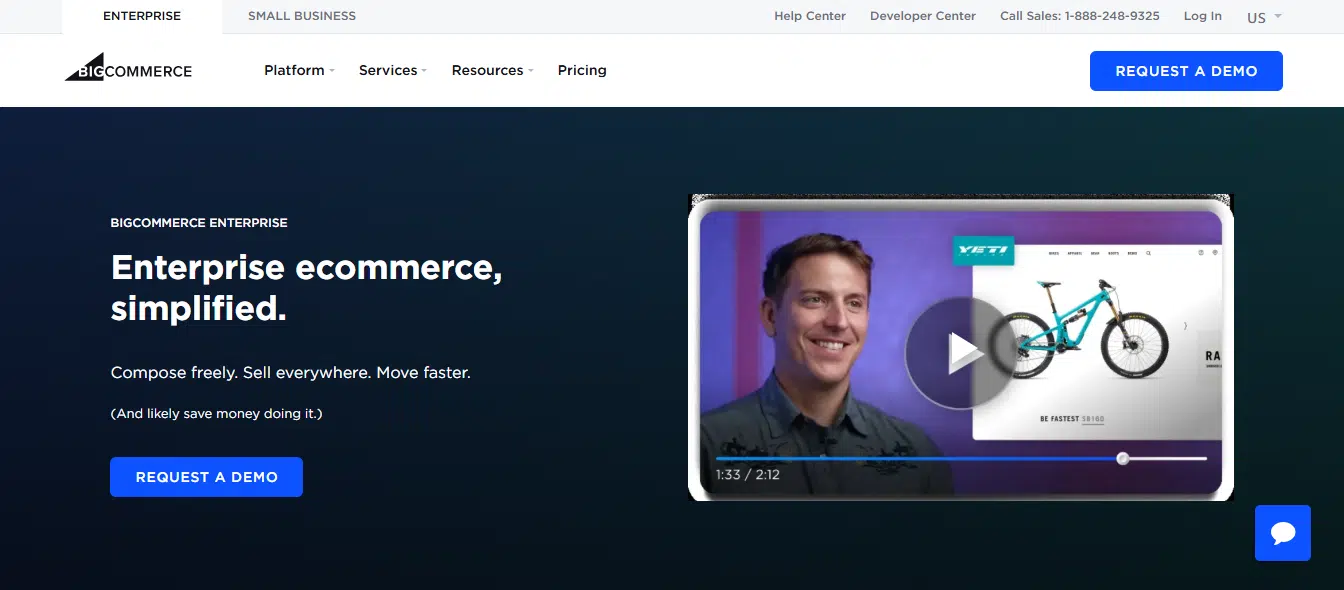Expand the Services menu
The width and height of the screenshot is (1344, 590).
click(x=393, y=70)
